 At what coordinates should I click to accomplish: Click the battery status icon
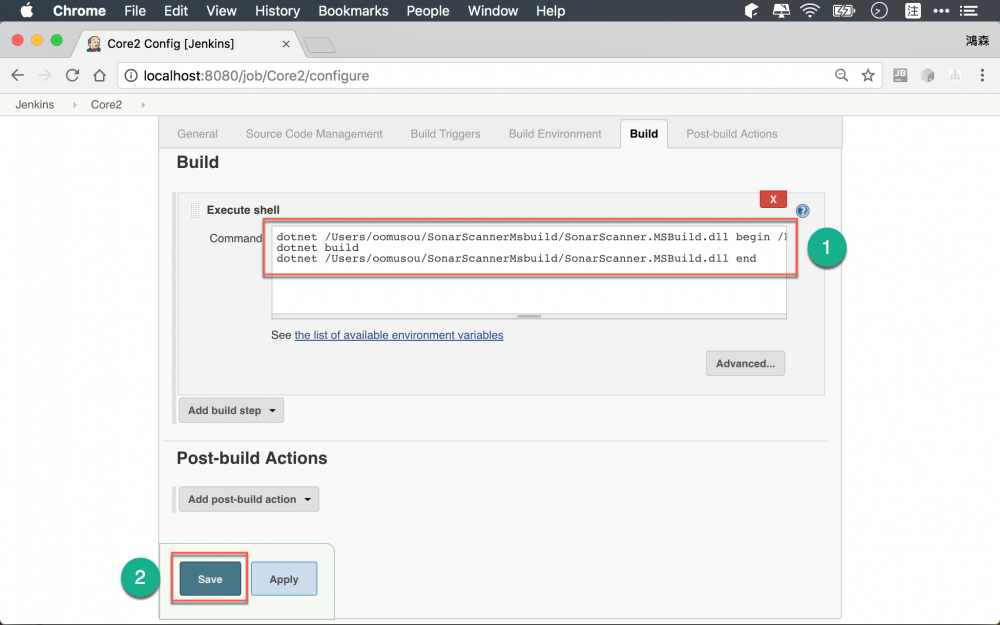click(x=841, y=11)
